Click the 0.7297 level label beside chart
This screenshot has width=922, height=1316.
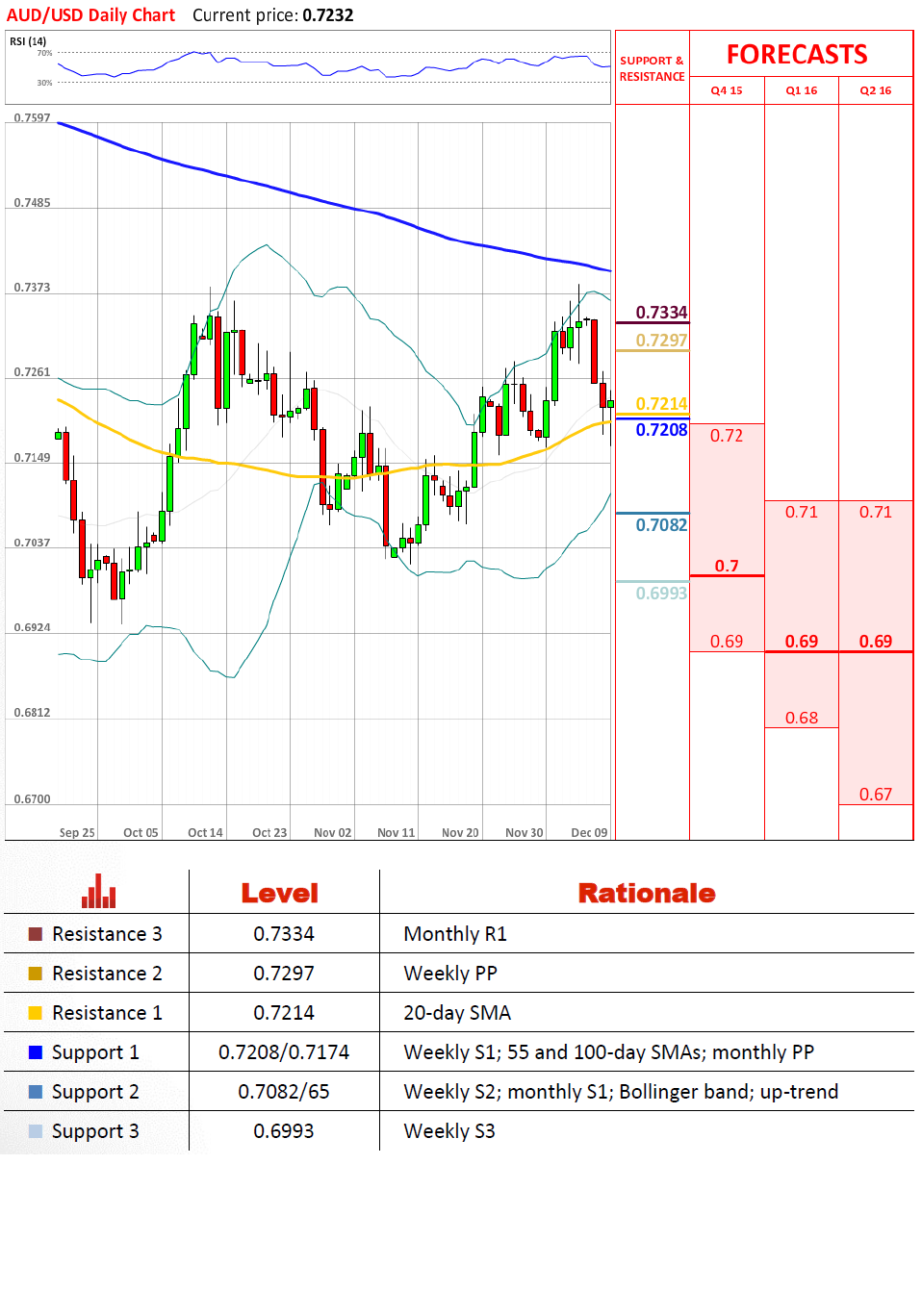click(x=661, y=341)
